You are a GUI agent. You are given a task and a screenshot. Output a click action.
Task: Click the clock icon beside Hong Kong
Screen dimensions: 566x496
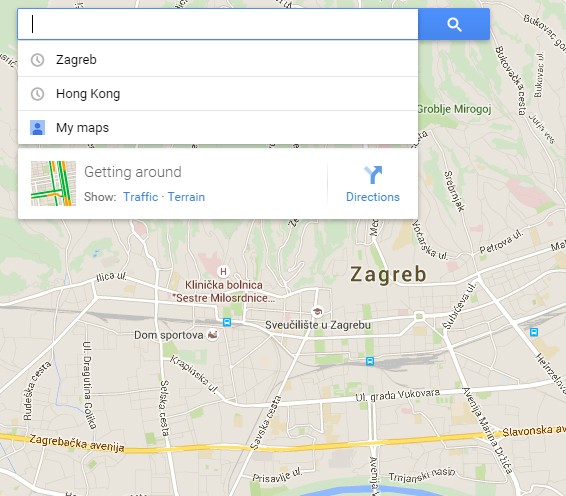tap(38, 94)
